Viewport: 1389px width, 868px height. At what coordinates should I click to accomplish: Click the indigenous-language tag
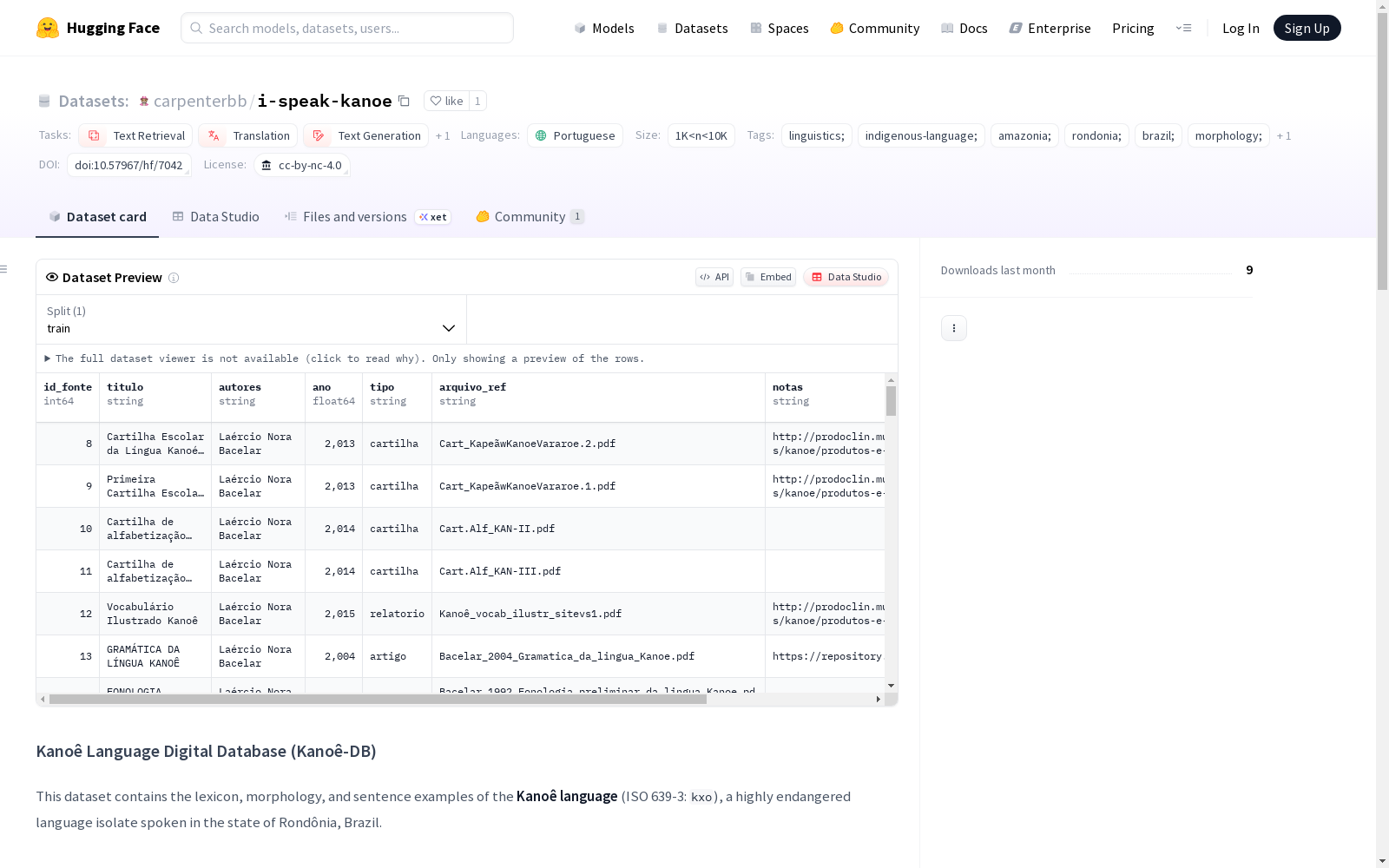[x=921, y=135]
